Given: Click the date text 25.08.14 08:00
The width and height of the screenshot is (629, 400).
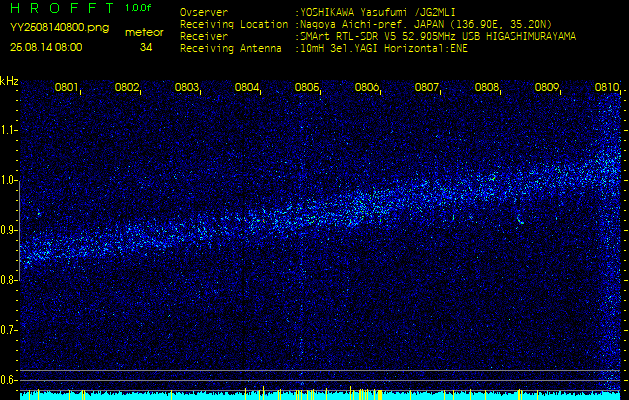Looking at the screenshot, I should pyautogui.click(x=46, y=47).
